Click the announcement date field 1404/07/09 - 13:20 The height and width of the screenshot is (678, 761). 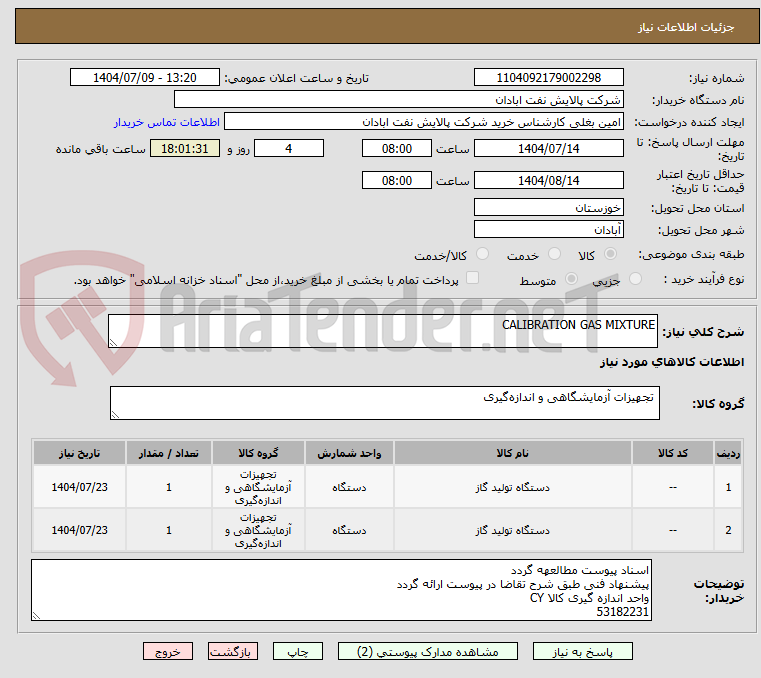click(145, 78)
